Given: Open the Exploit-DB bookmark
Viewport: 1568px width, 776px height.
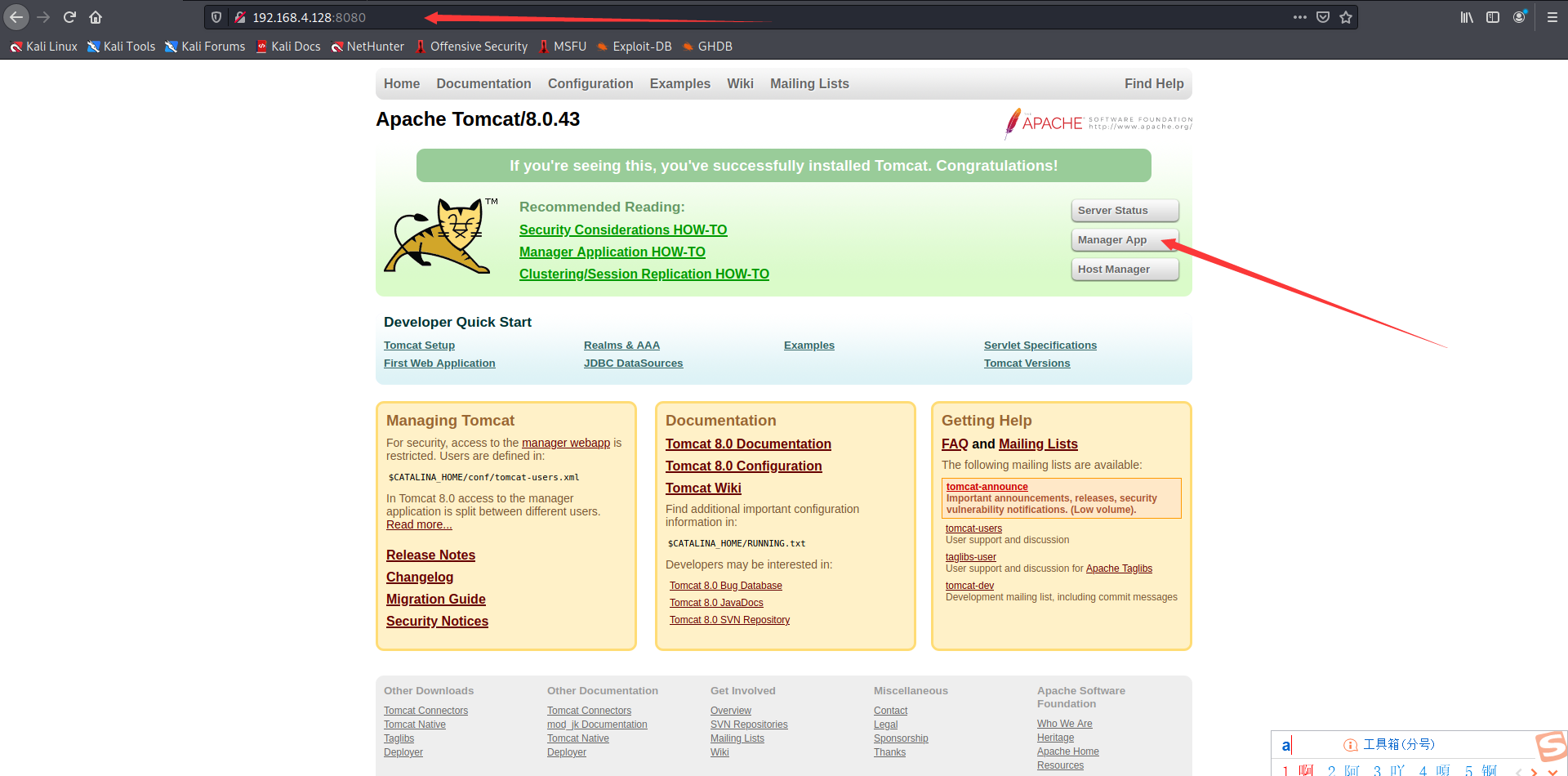Looking at the screenshot, I should point(635,47).
